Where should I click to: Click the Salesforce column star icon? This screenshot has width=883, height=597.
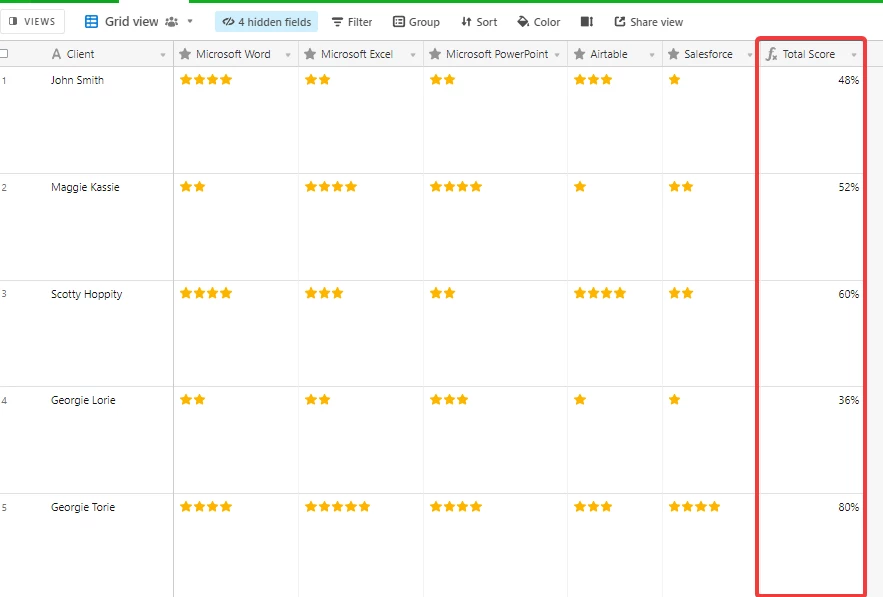[674, 54]
